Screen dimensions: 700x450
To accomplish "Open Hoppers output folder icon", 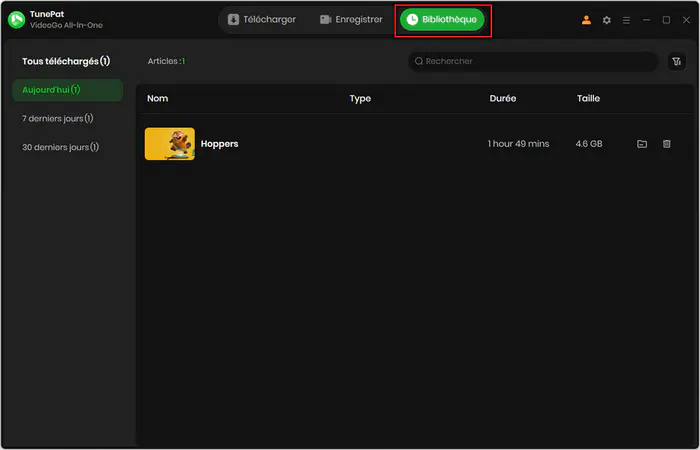I will coord(642,144).
